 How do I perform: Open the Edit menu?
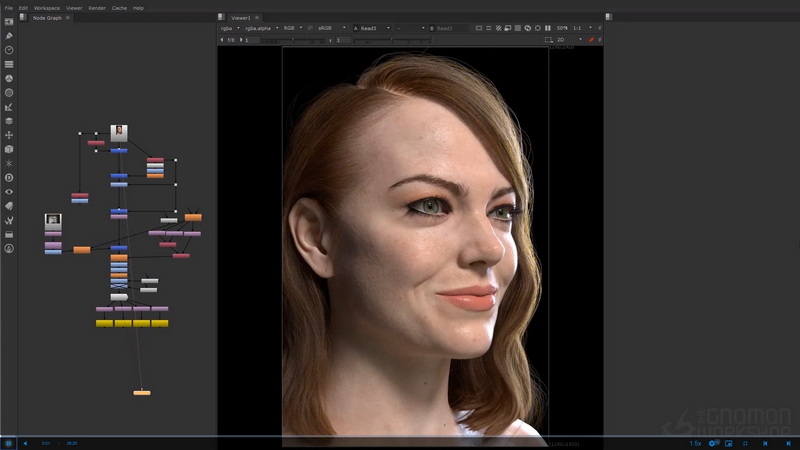coord(23,8)
